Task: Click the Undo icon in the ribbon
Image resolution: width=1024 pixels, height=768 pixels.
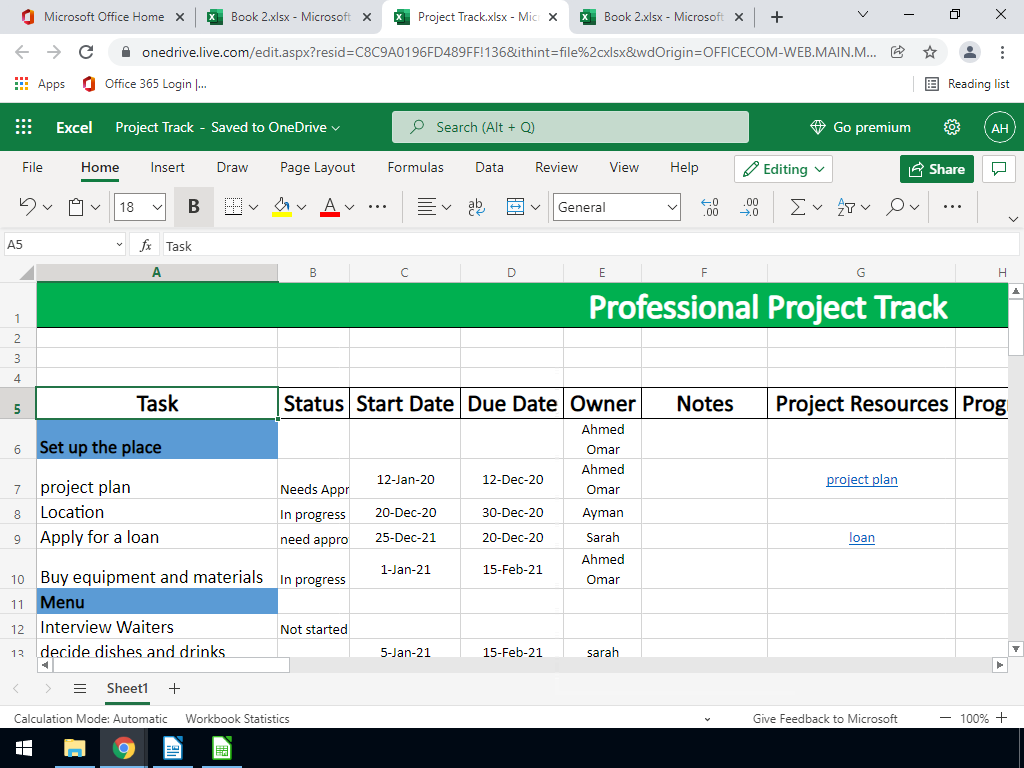Action: pos(27,207)
